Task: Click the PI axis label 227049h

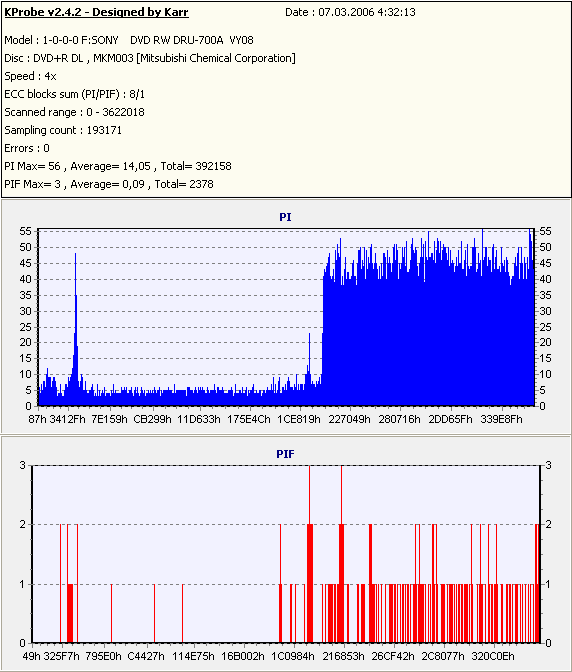Action: click(349, 419)
